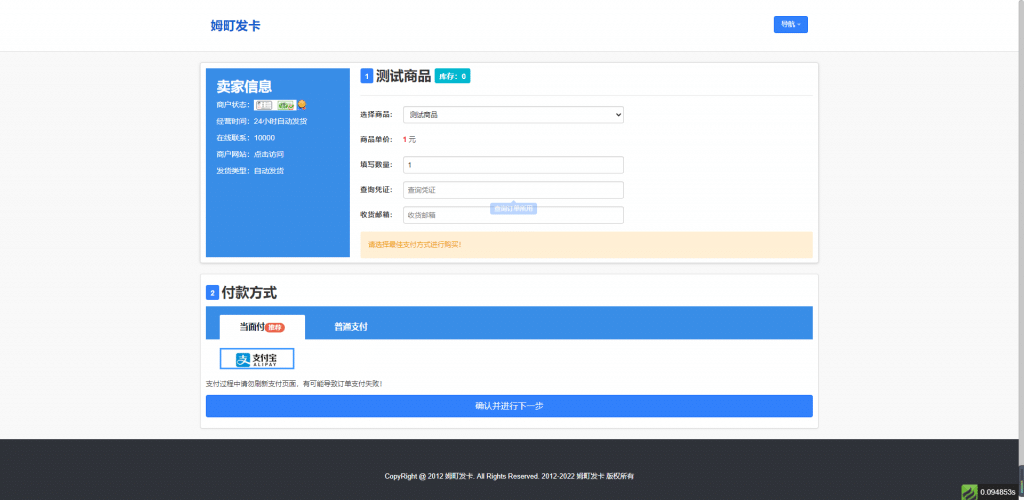
Task: Switch to the 普通支付 payment tab
Action: click(x=351, y=327)
